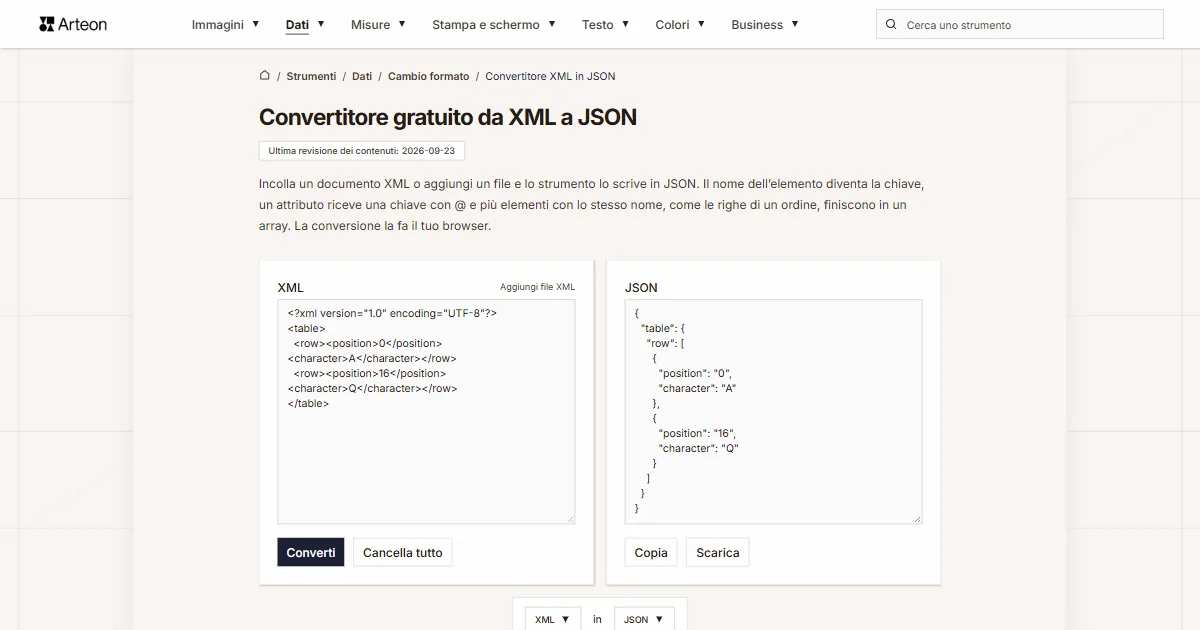Download JSON with the Scarica button
Viewport: 1200px width, 630px height.
click(x=718, y=552)
